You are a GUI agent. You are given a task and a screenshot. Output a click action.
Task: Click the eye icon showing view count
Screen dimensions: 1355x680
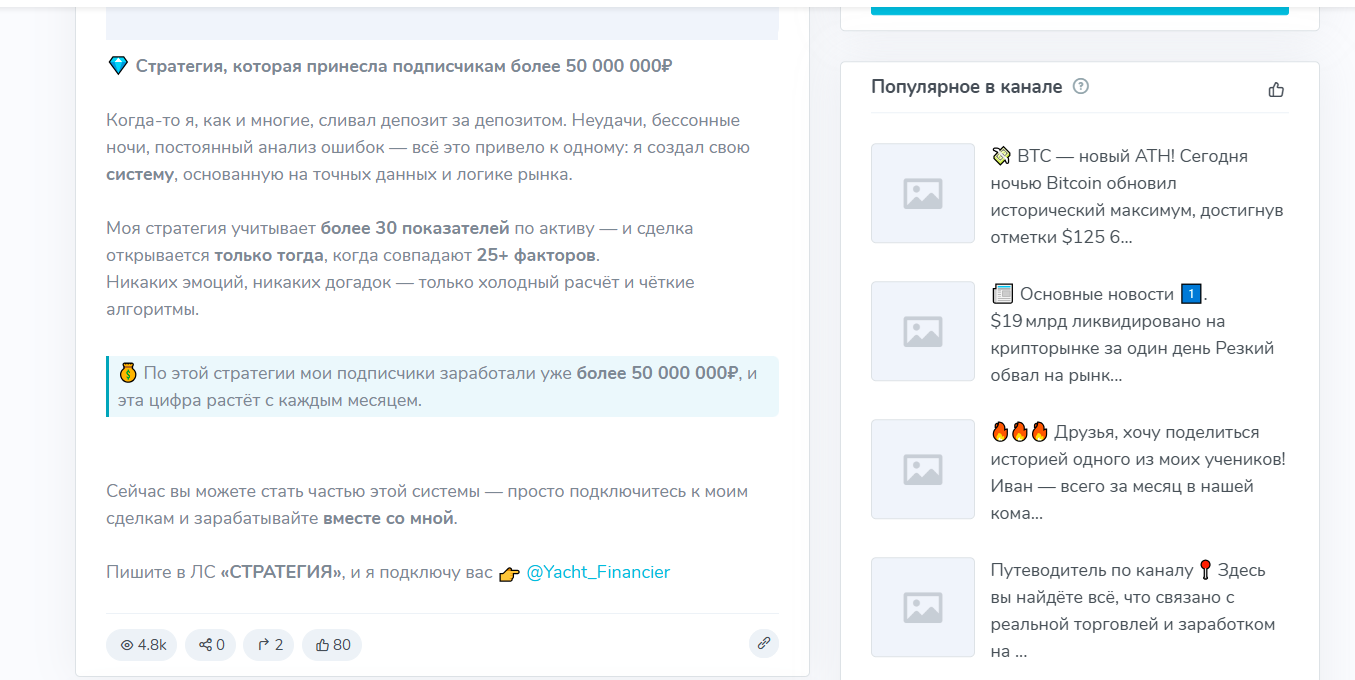tap(125, 645)
